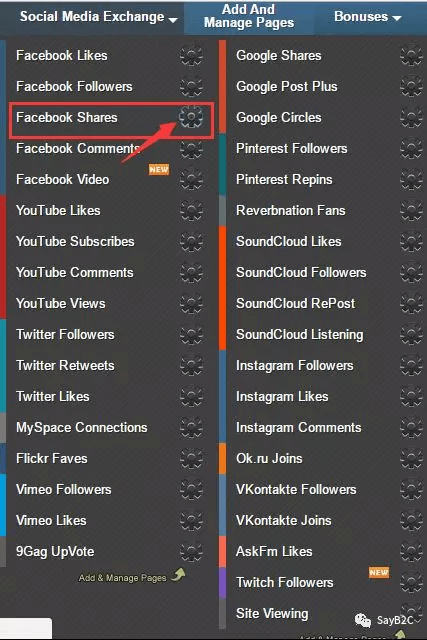
Task: Click the gear icon for Twitter Retweets
Action: [191, 365]
